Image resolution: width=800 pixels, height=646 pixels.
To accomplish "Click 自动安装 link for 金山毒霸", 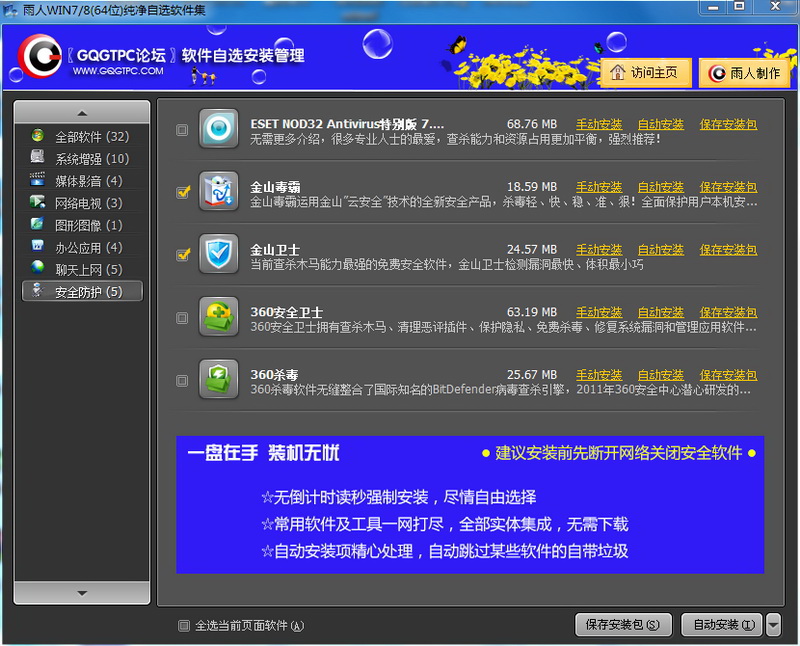I will coord(661,187).
